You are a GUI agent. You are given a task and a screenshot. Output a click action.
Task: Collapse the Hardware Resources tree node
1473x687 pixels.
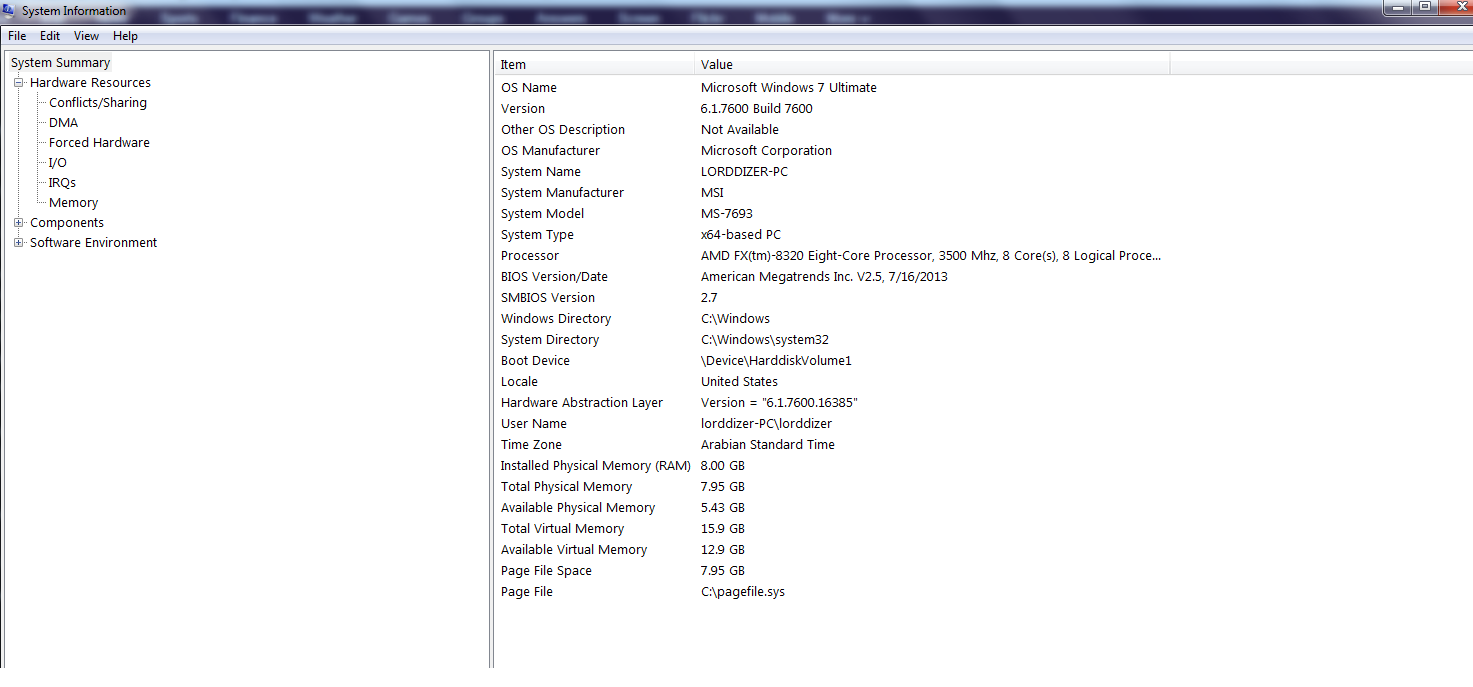pos(18,83)
